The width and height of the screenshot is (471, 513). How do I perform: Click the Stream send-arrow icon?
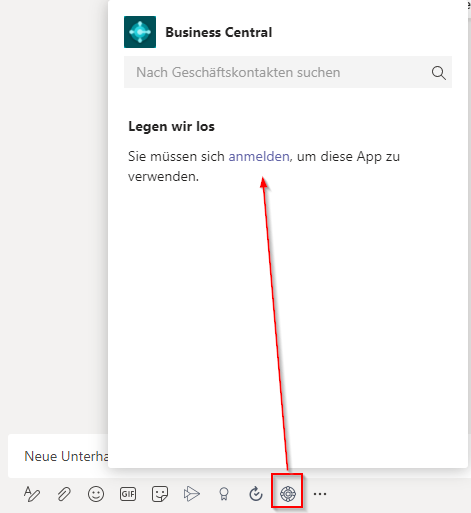pyautogui.click(x=192, y=494)
